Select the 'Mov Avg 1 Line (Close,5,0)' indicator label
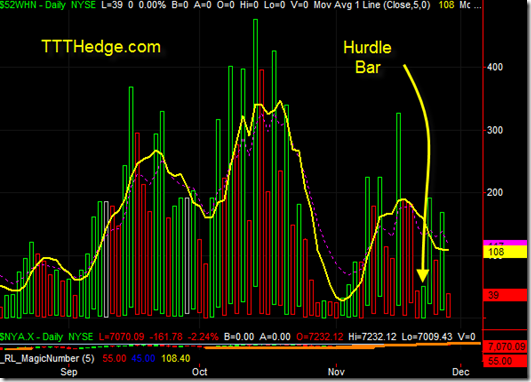The image size is (531, 382). coord(372,5)
